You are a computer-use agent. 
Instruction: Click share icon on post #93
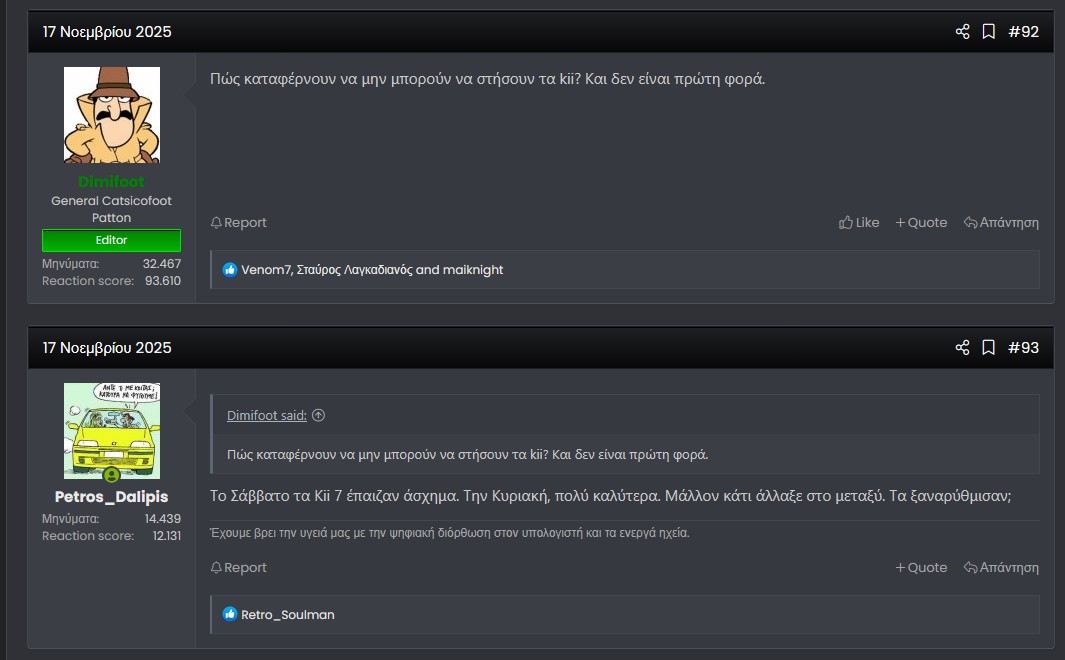(x=962, y=348)
